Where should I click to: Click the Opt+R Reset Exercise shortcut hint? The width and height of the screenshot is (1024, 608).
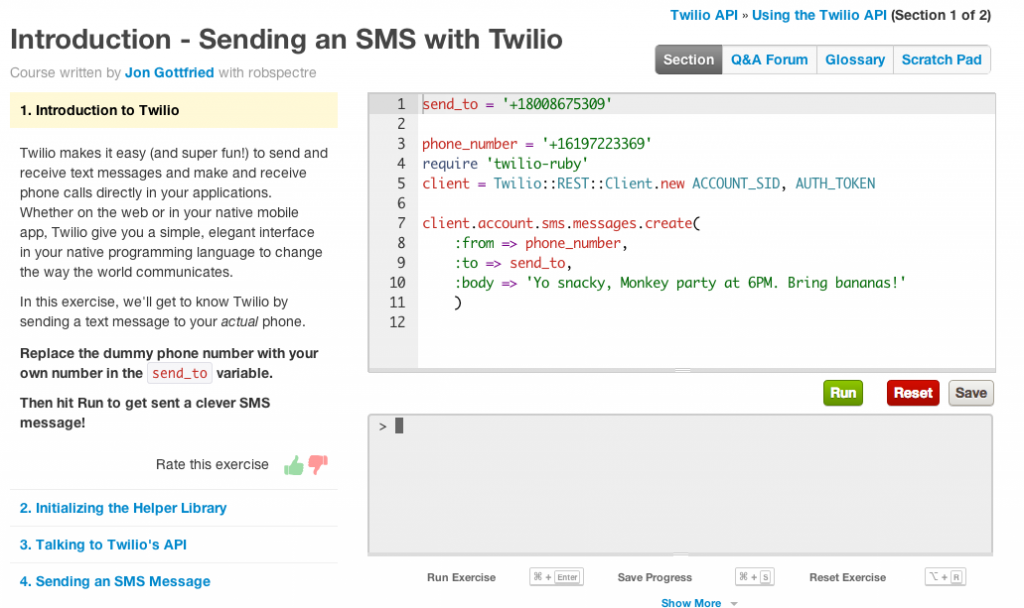click(x=945, y=577)
